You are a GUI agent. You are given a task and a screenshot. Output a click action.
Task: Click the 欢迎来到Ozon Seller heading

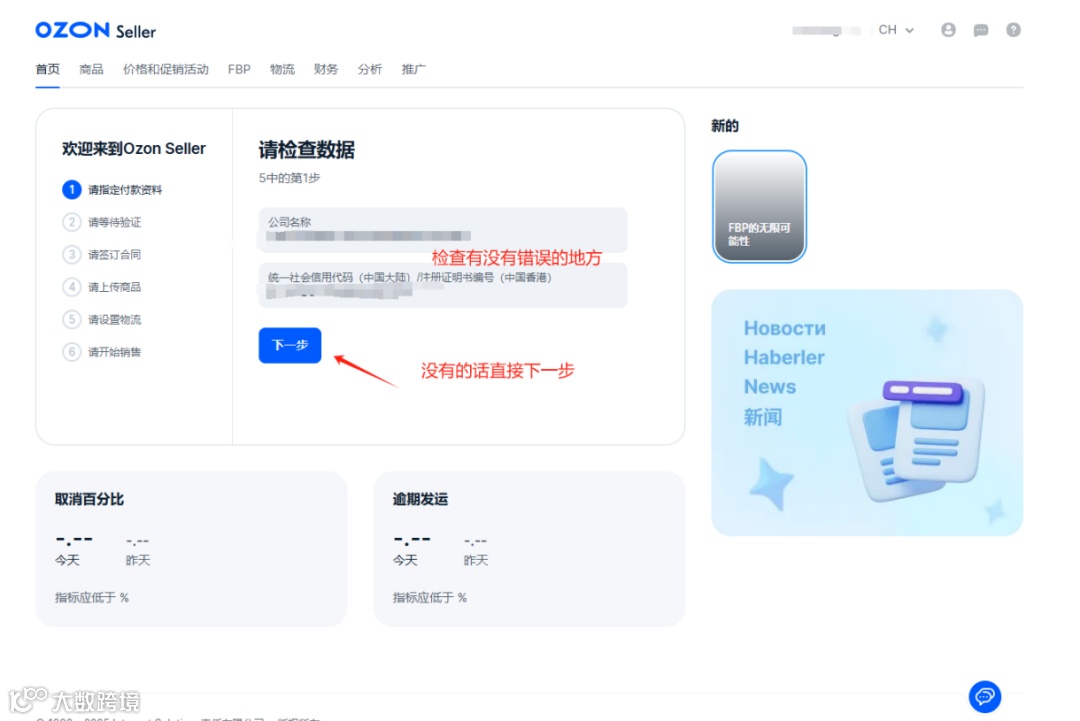[134, 149]
